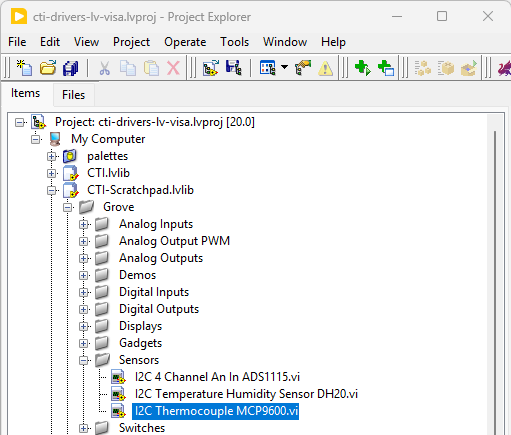Open the Operate menu

click(185, 42)
